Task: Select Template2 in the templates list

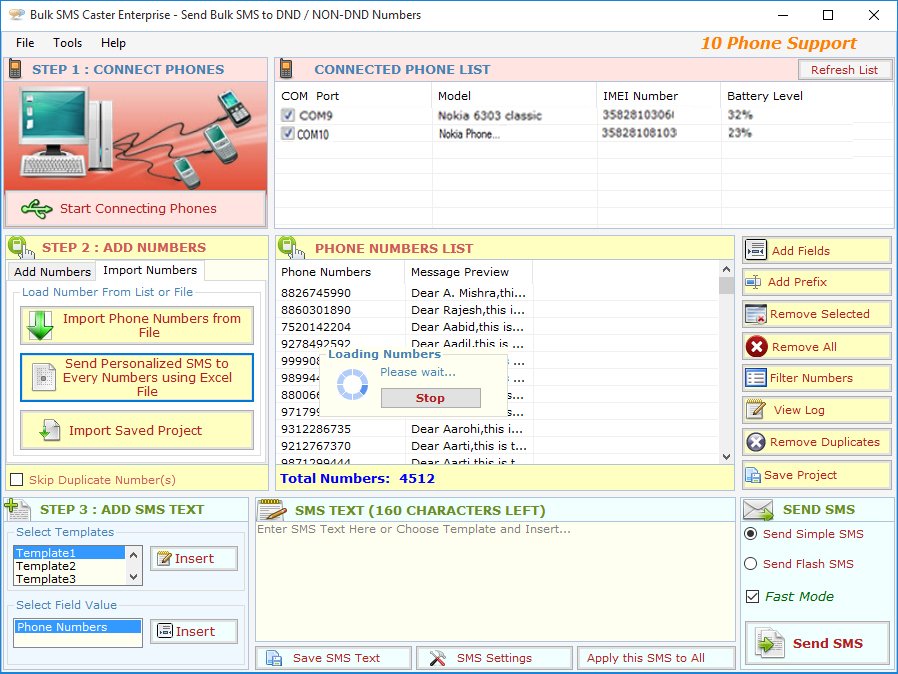Action: (x=69, y=566)
